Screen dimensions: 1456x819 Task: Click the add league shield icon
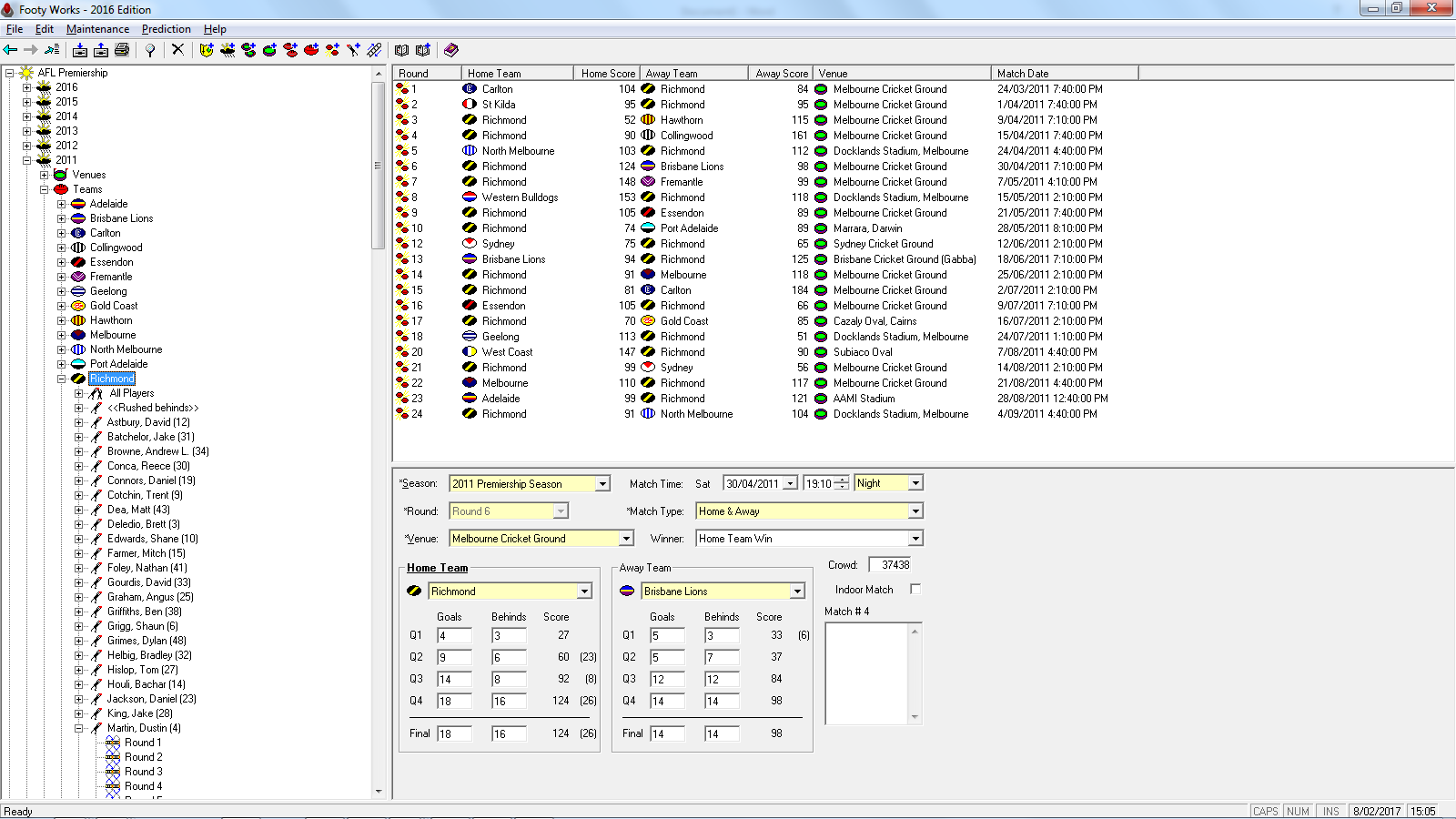point(207,50)
